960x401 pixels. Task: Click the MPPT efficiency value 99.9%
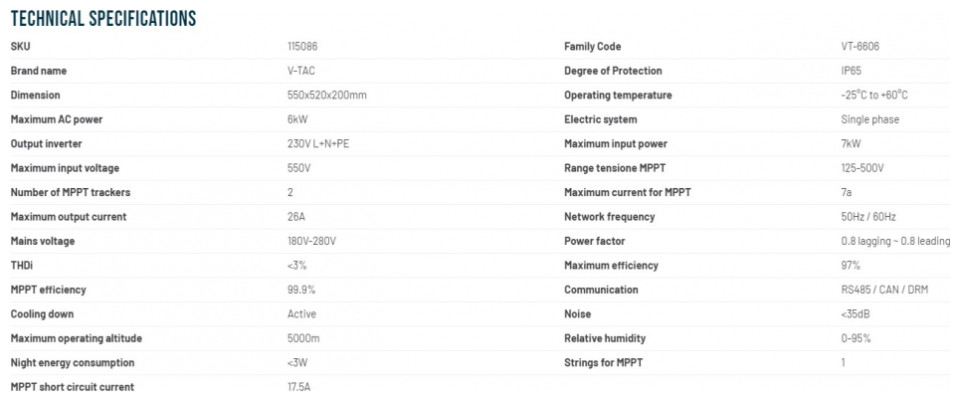(302, 290)
